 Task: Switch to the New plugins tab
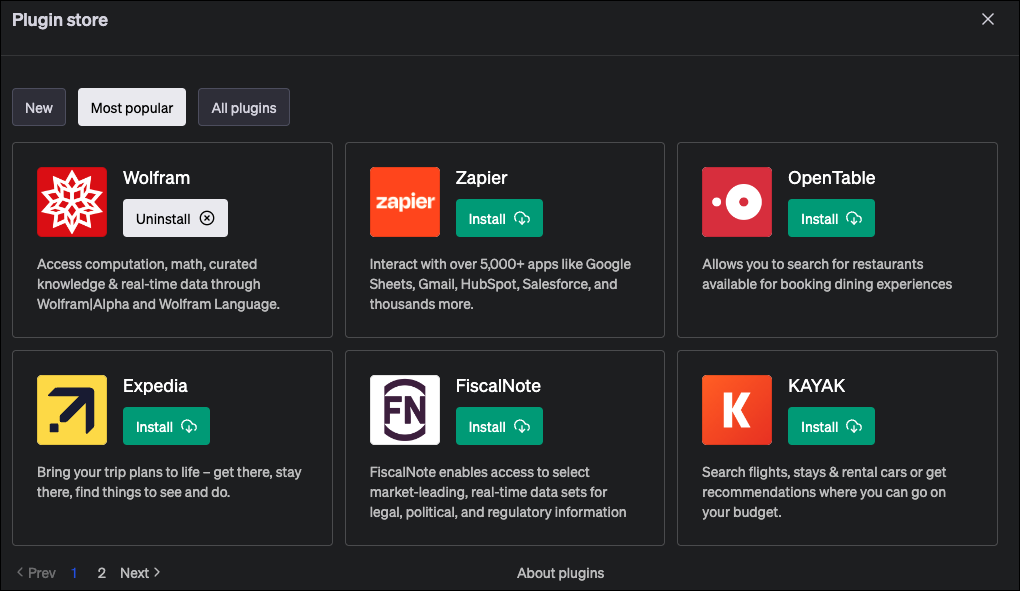coord(39,107)
